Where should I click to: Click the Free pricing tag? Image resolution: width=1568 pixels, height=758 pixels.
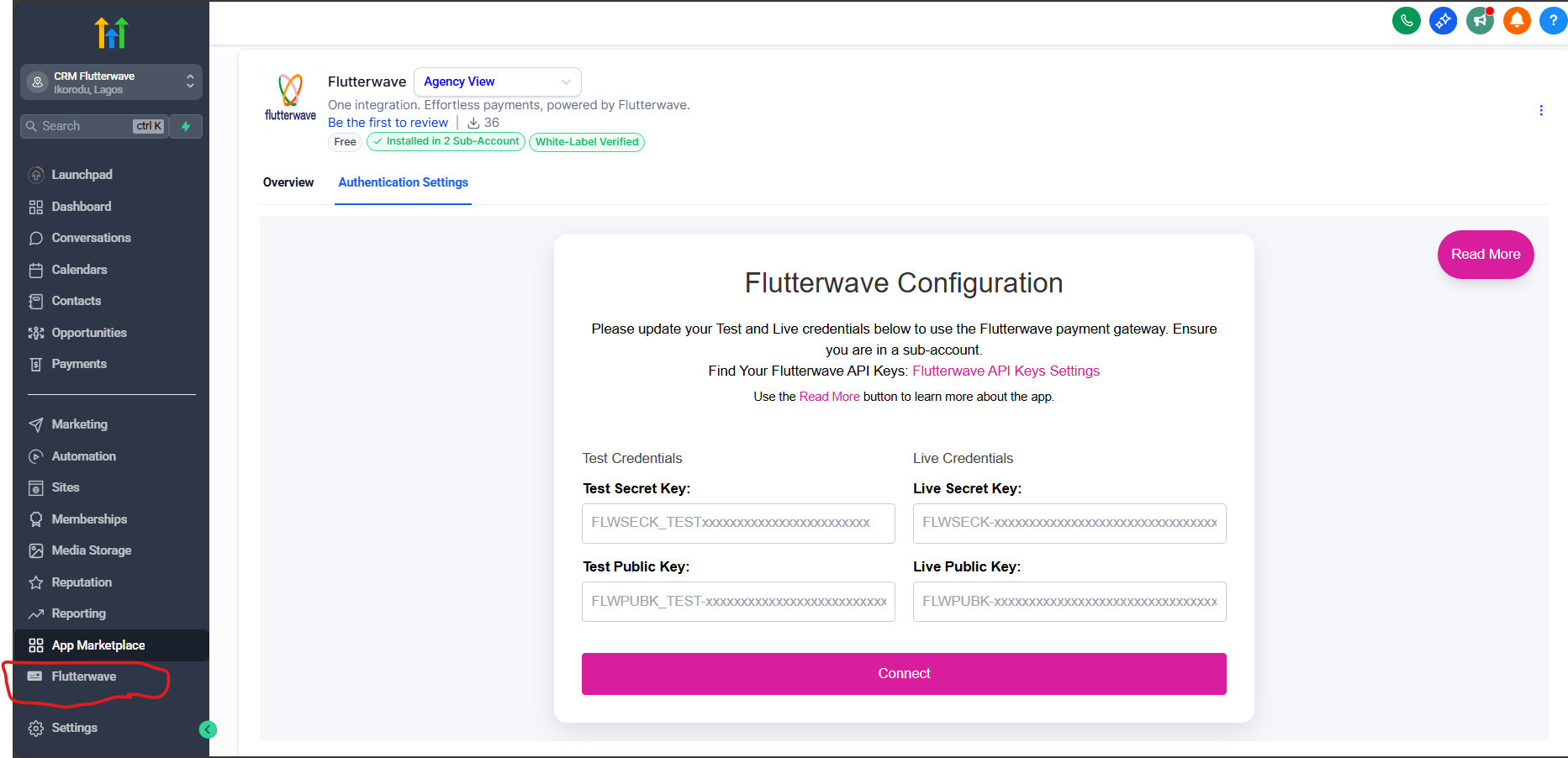pos(345,142)
